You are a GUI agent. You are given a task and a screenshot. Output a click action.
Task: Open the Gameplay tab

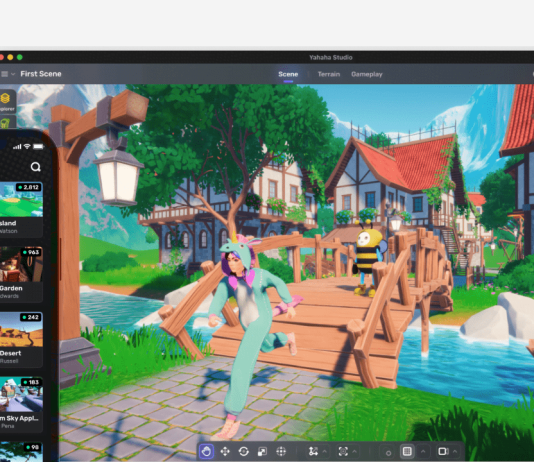coord(367,74)
